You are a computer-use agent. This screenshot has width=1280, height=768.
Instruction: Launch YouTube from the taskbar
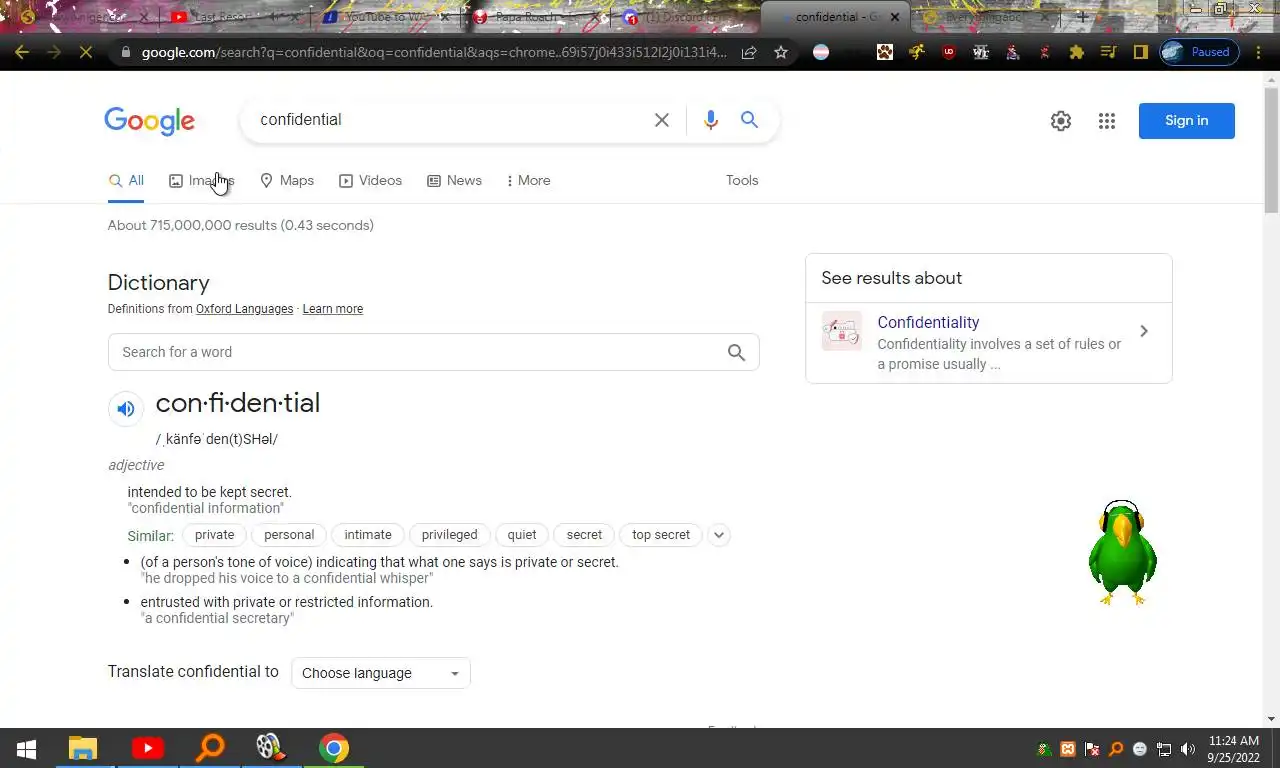[147, 748]
